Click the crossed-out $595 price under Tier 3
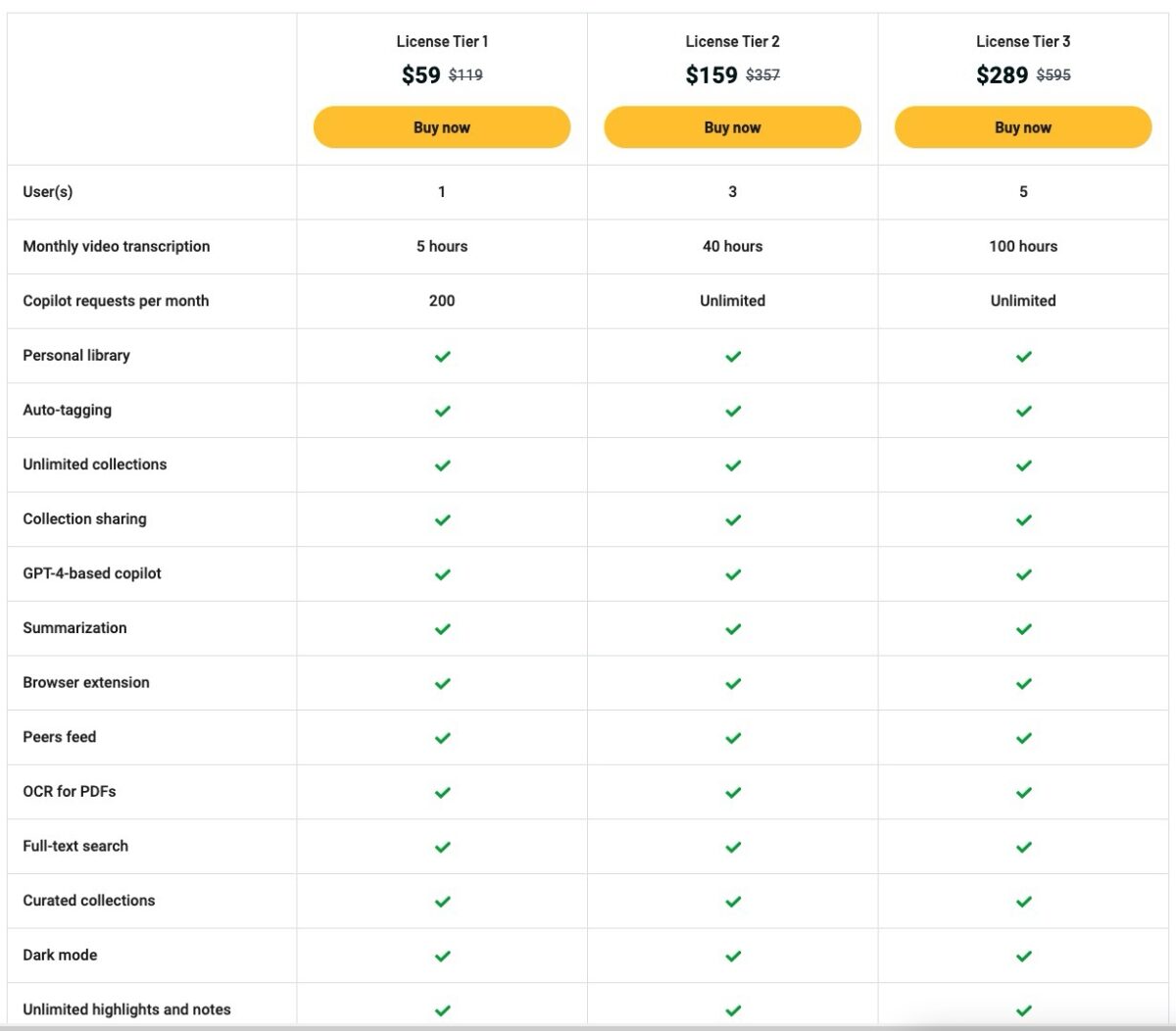This screenshot has width=1176, height=1031. [x=1053, y=74]
